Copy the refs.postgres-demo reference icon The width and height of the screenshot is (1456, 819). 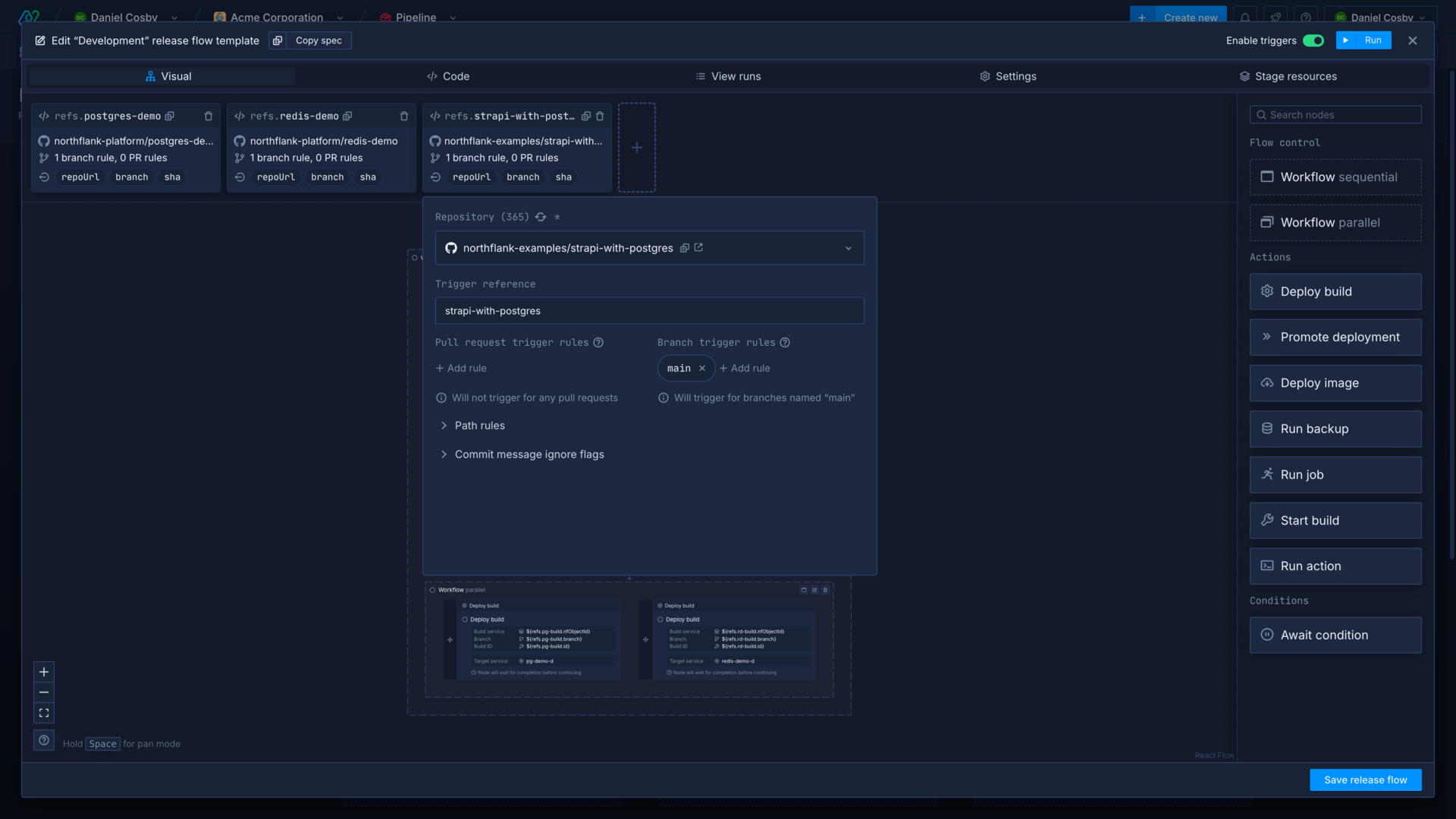pos(170,116)
